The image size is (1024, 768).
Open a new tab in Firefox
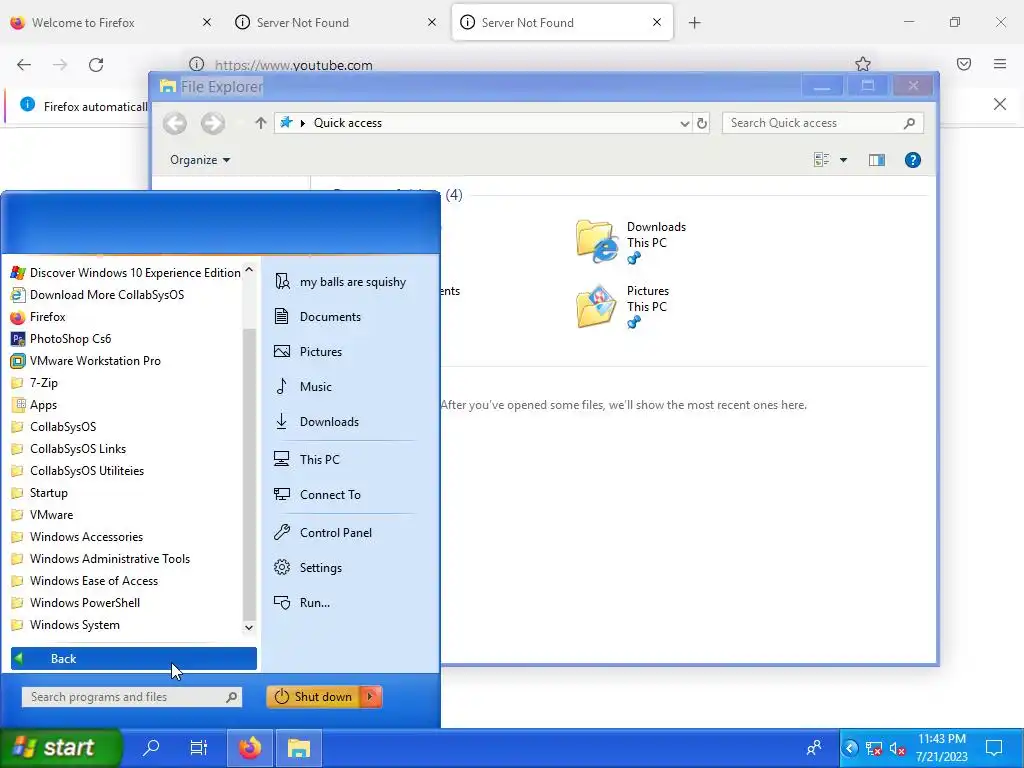pyautogui.click(x=695, y=23)
